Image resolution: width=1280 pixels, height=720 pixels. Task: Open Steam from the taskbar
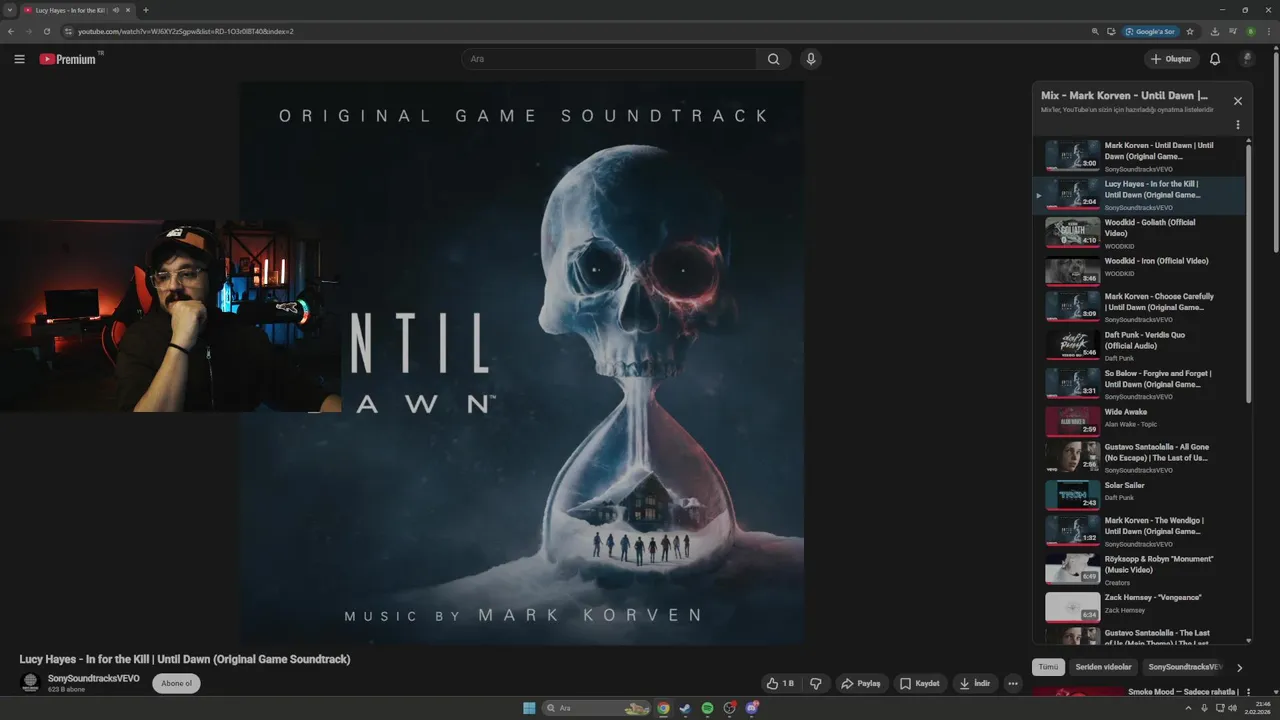pyautogui.click(x=685, y=708)
